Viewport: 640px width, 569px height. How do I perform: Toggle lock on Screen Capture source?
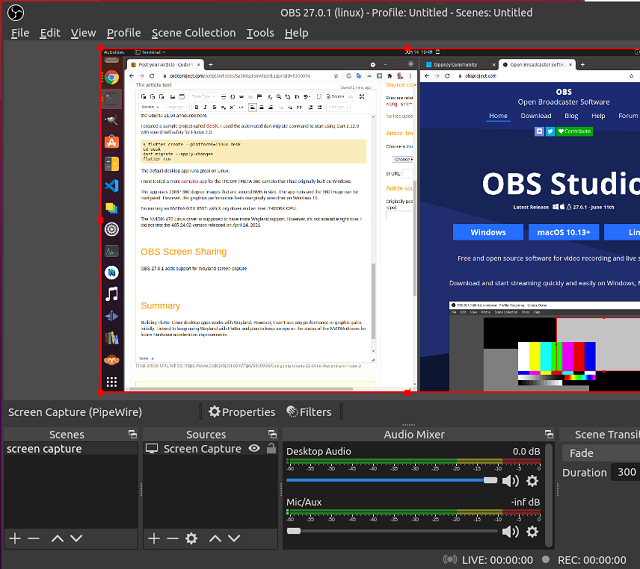(x=271, y=449)
